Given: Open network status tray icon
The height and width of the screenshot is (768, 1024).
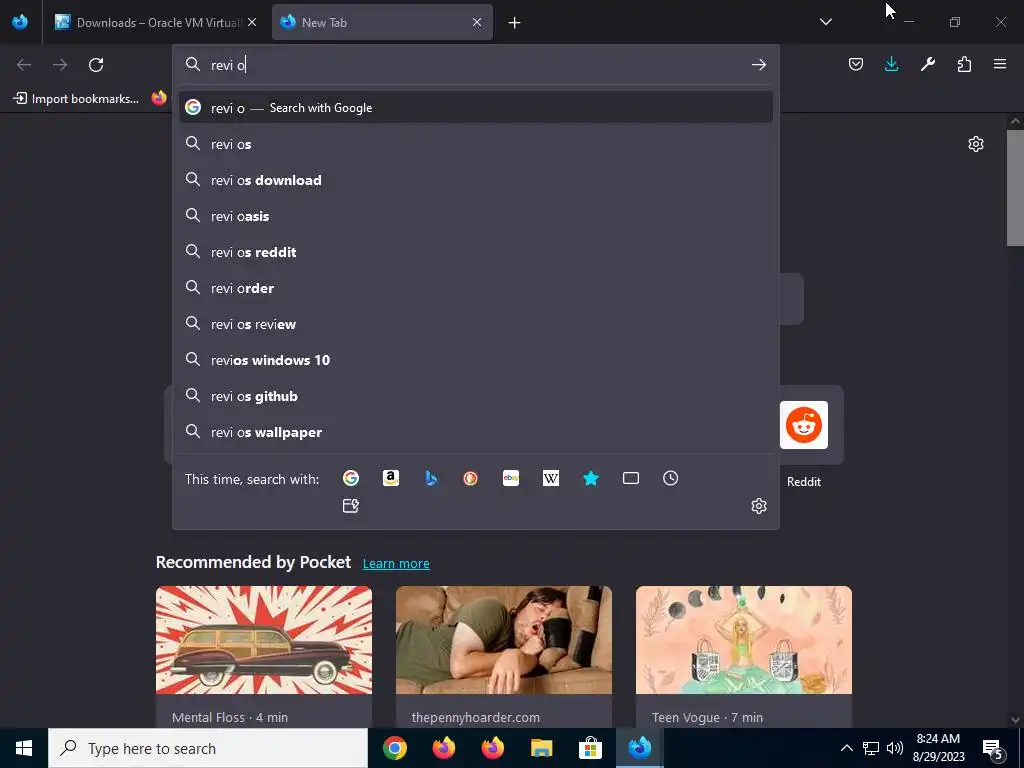Looking at the screenshot, I should [x=871, y=748].
